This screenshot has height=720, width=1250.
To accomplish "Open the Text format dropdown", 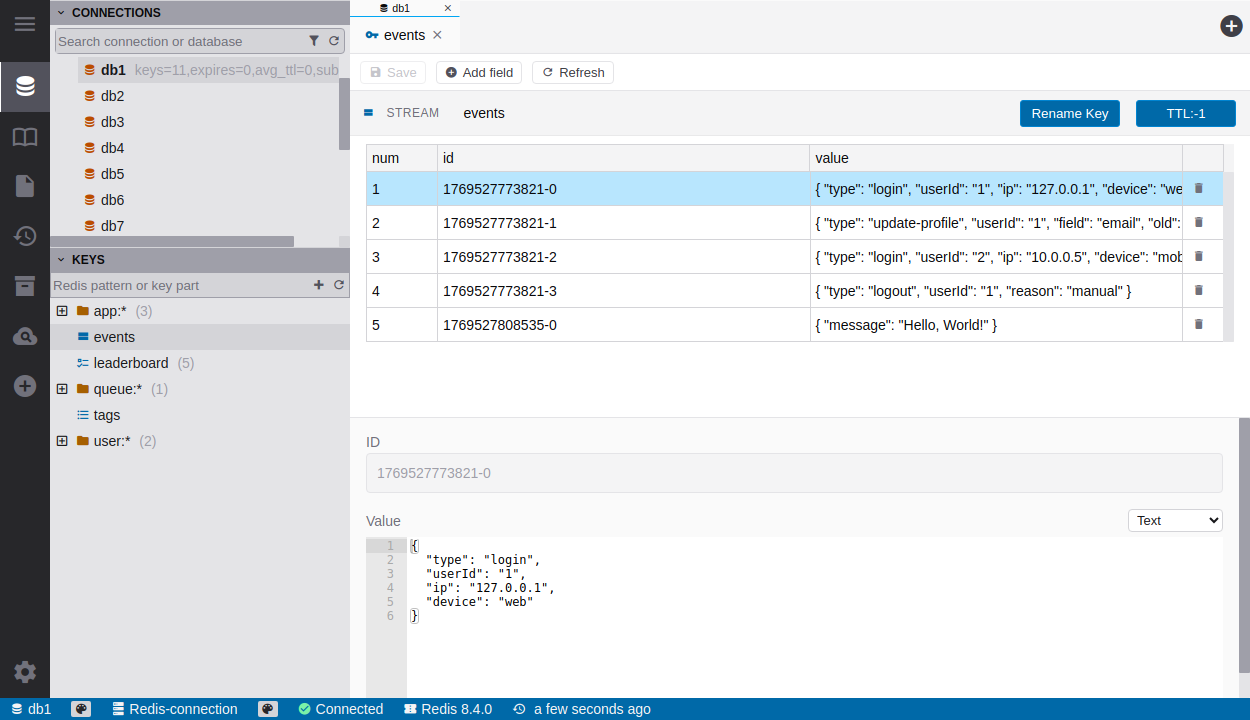I will click(1175, 520).
